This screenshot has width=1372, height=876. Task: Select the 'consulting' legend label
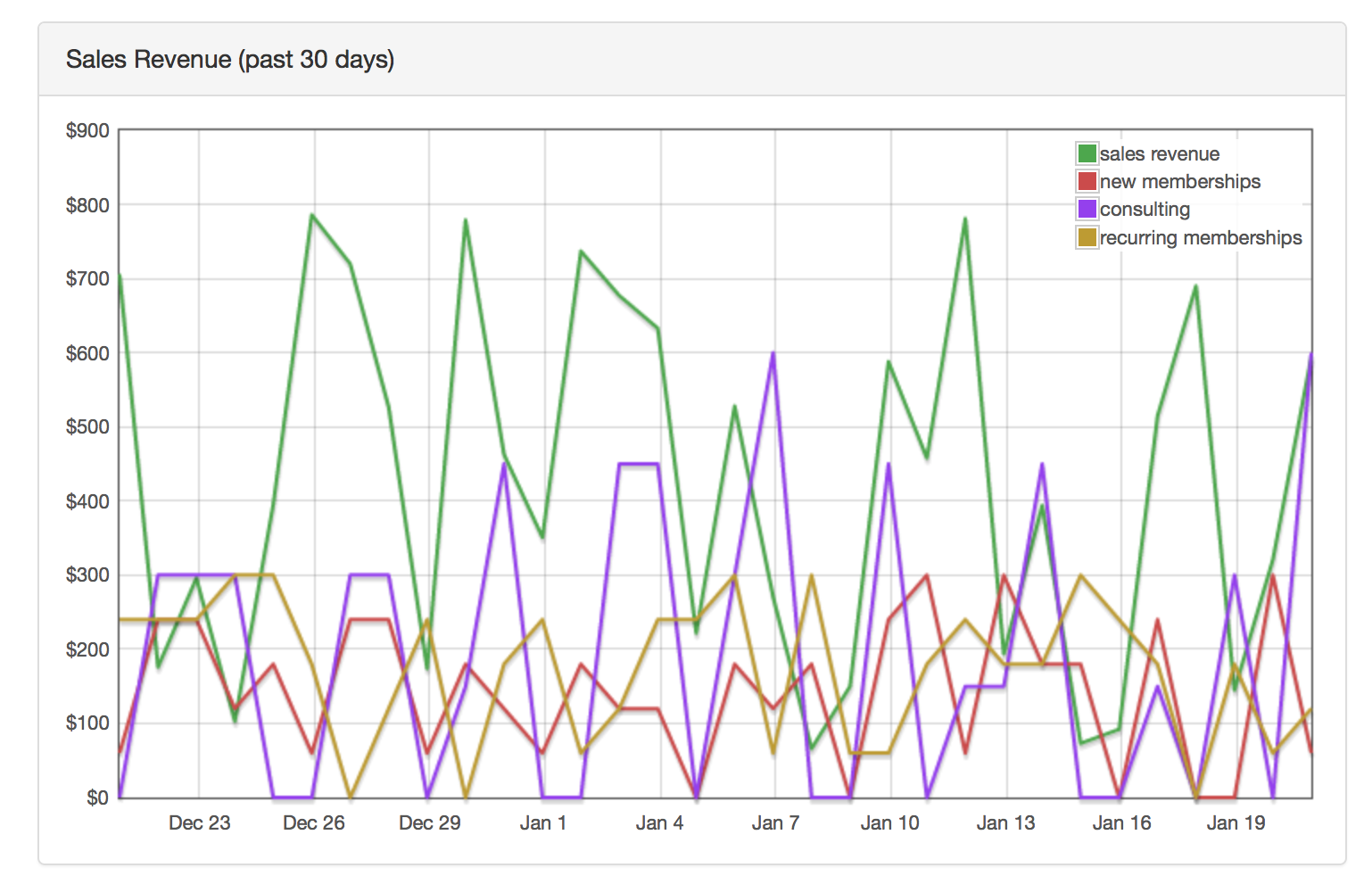1145,209
